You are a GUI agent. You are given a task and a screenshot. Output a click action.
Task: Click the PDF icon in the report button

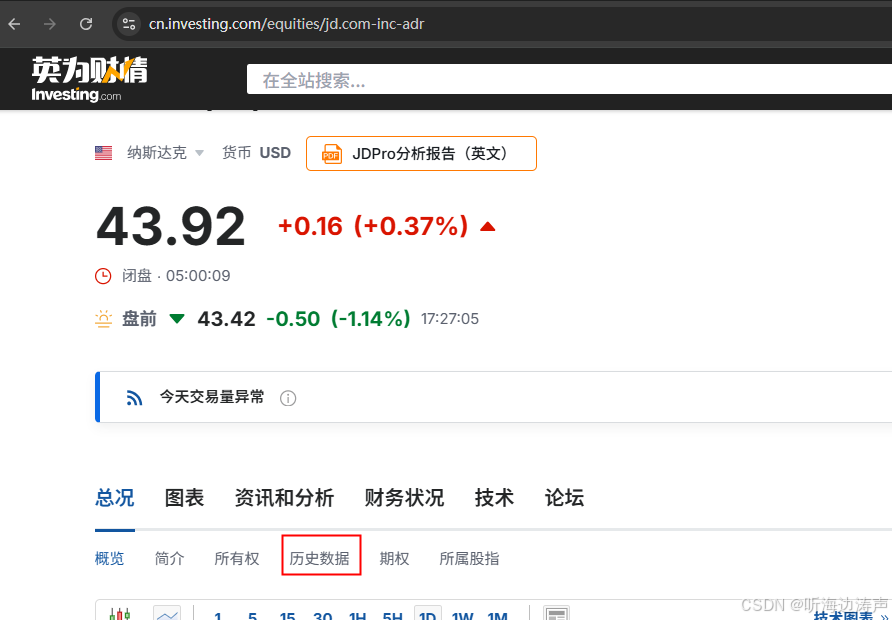point(331,154)
